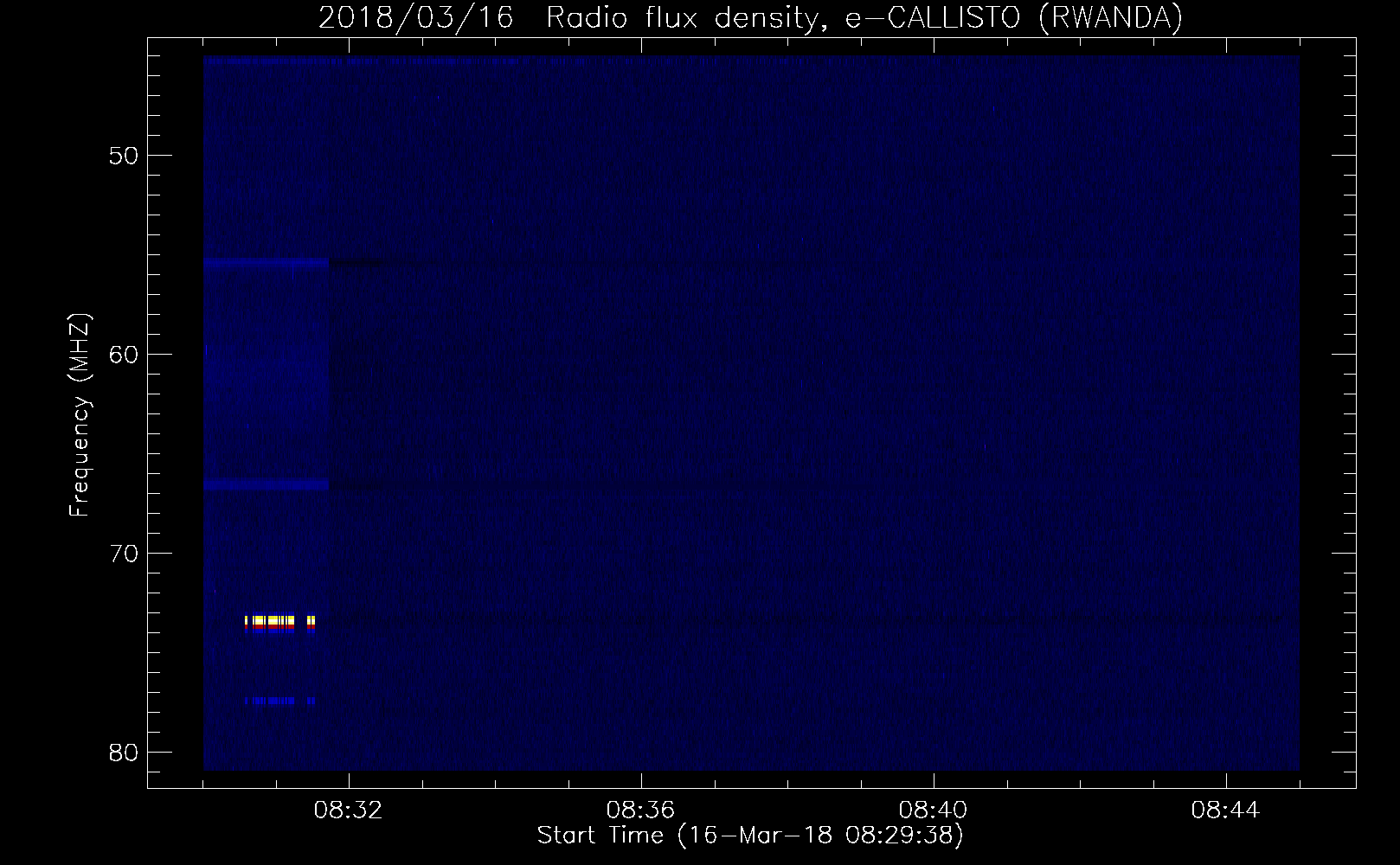Click the 08:36 time tick label
1400x865 pixels.
[x=641, y=811]
